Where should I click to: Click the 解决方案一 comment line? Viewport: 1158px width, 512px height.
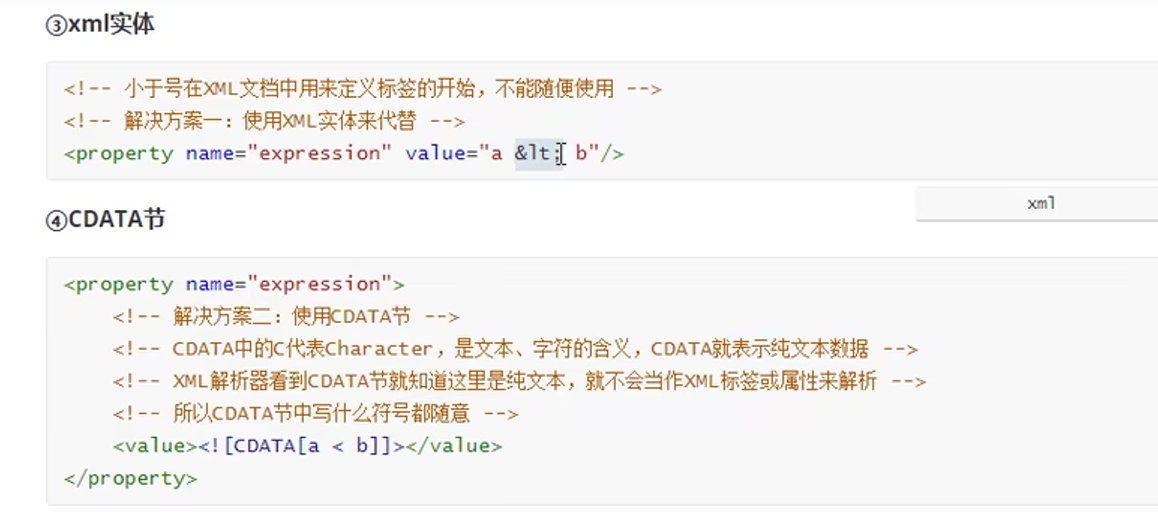pyautogui.click(x=264, y=121)
